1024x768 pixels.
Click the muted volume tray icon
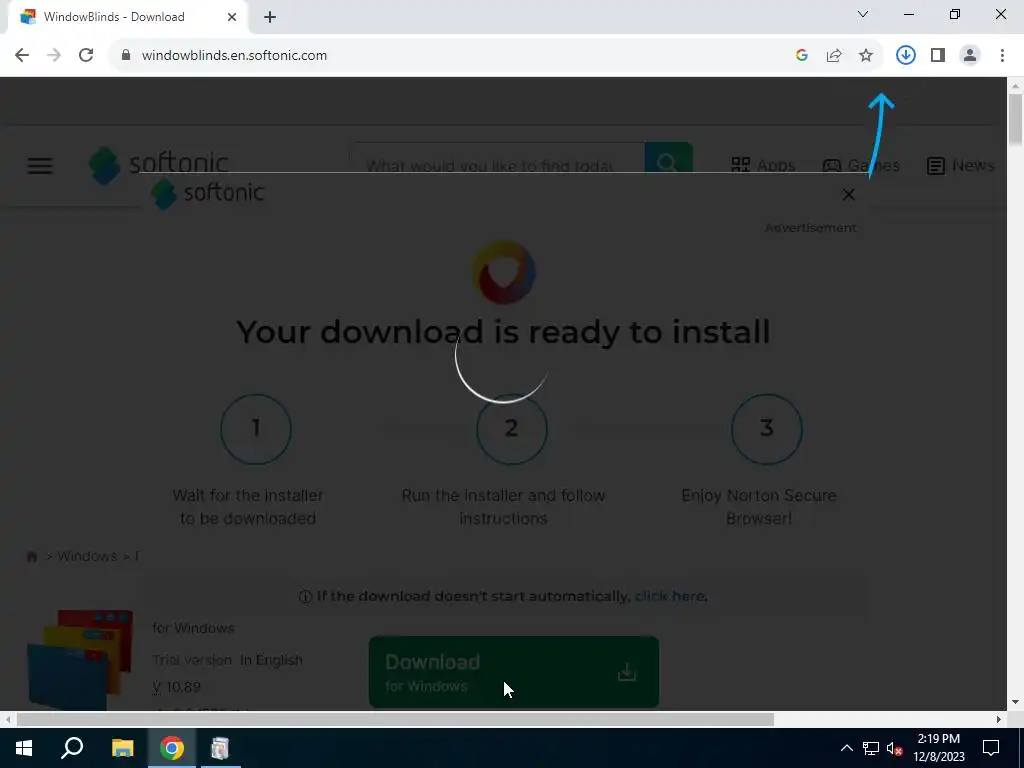click(x=895, y=748)
